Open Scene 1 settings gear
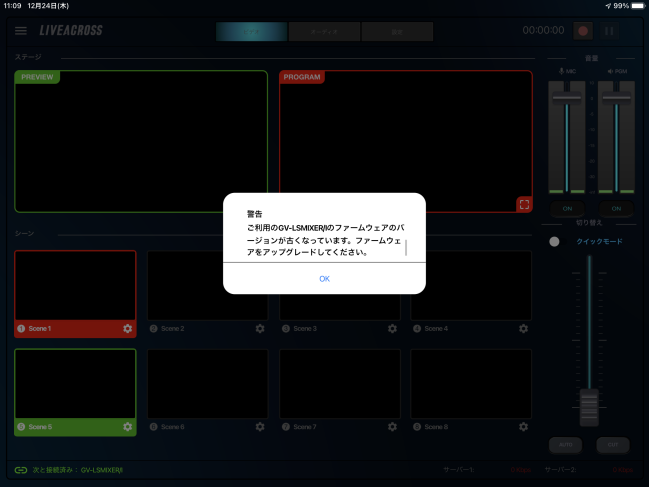 click(127, 328)
